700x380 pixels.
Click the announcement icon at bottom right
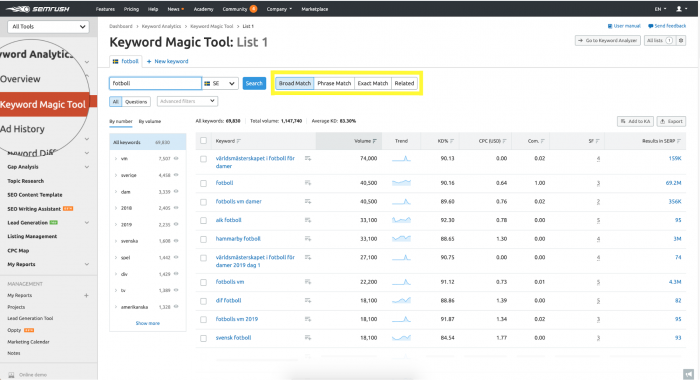[688, 374]
